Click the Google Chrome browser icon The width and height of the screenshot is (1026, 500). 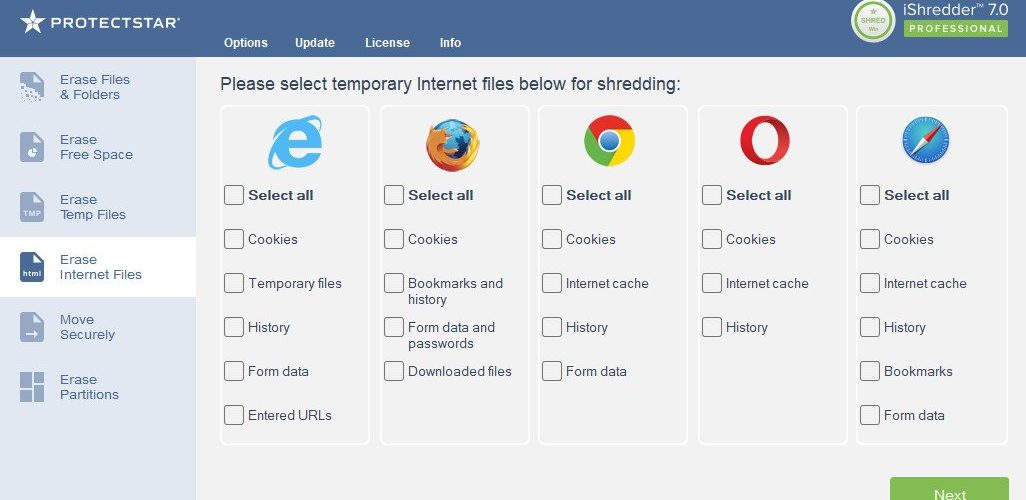click(x=609, y=141)
